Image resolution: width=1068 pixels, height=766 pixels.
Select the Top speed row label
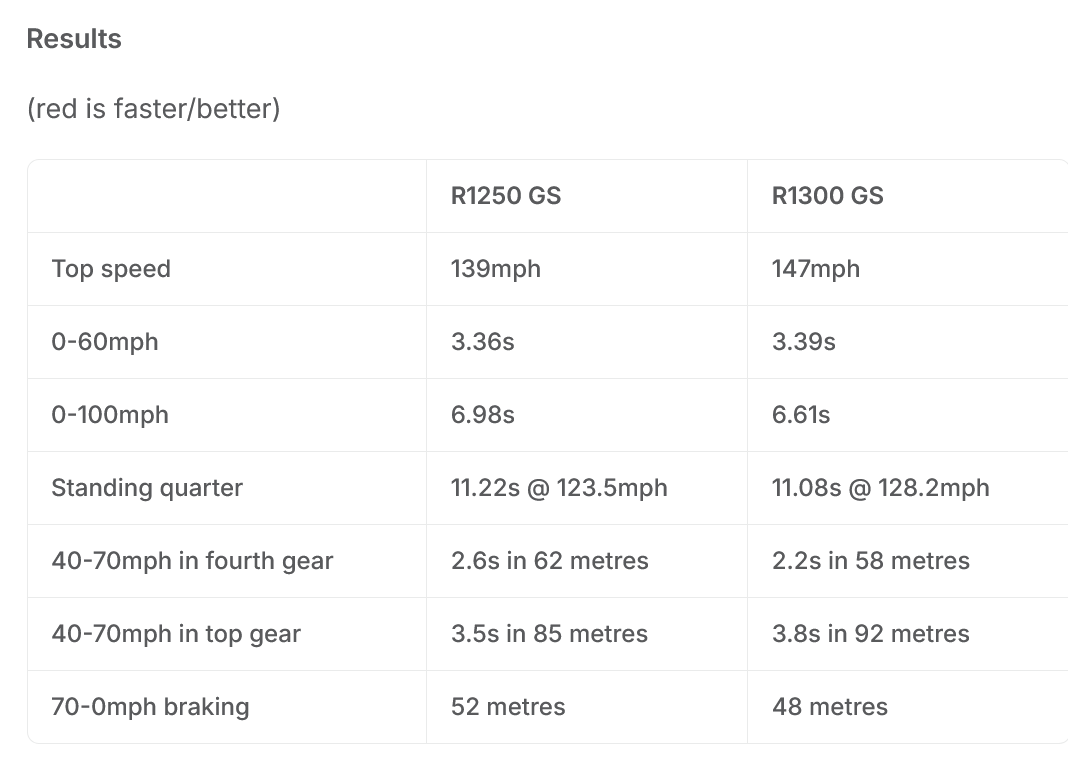(111, 269)
